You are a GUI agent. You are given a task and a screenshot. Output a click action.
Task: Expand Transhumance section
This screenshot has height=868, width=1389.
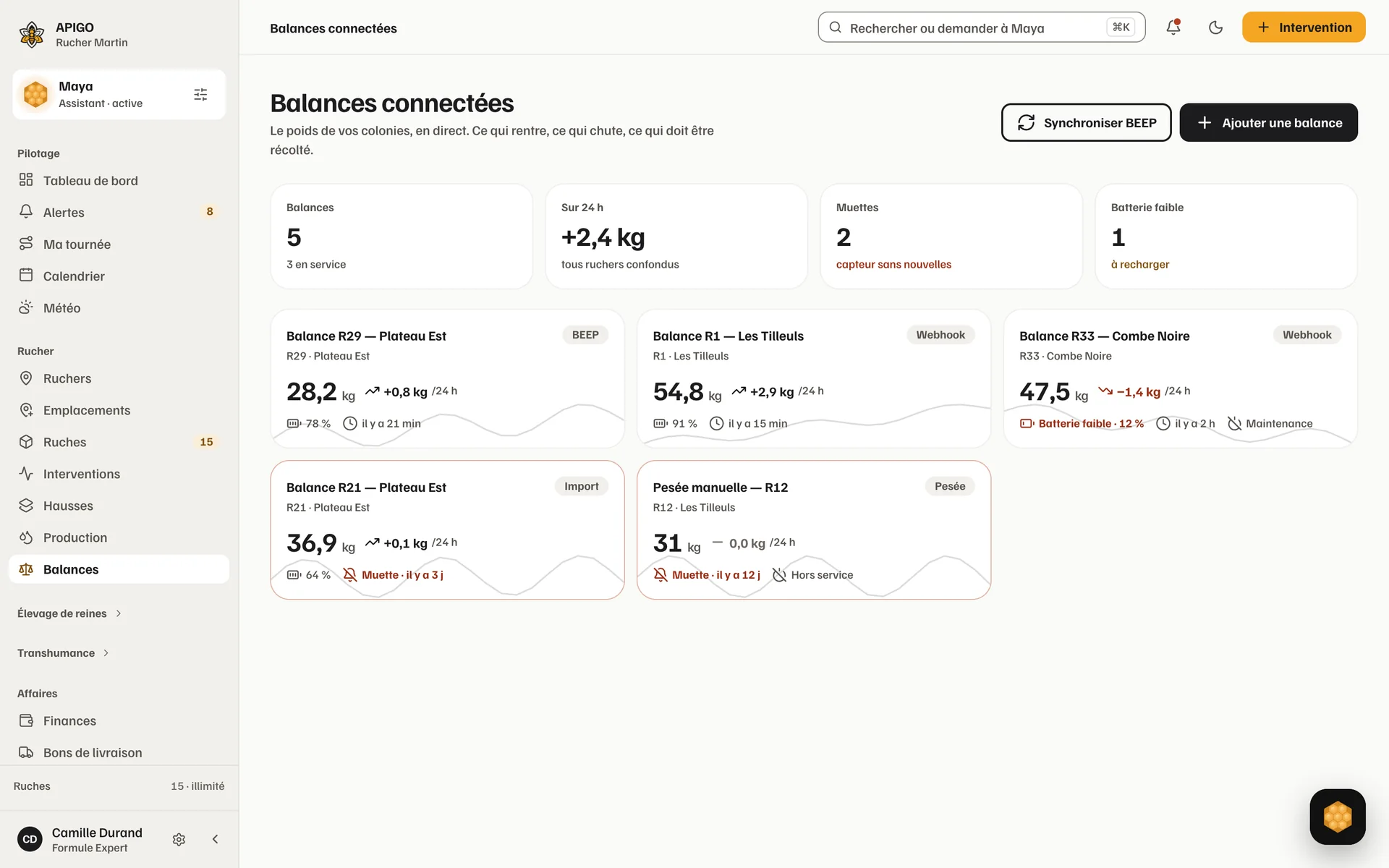pos(64,653)
